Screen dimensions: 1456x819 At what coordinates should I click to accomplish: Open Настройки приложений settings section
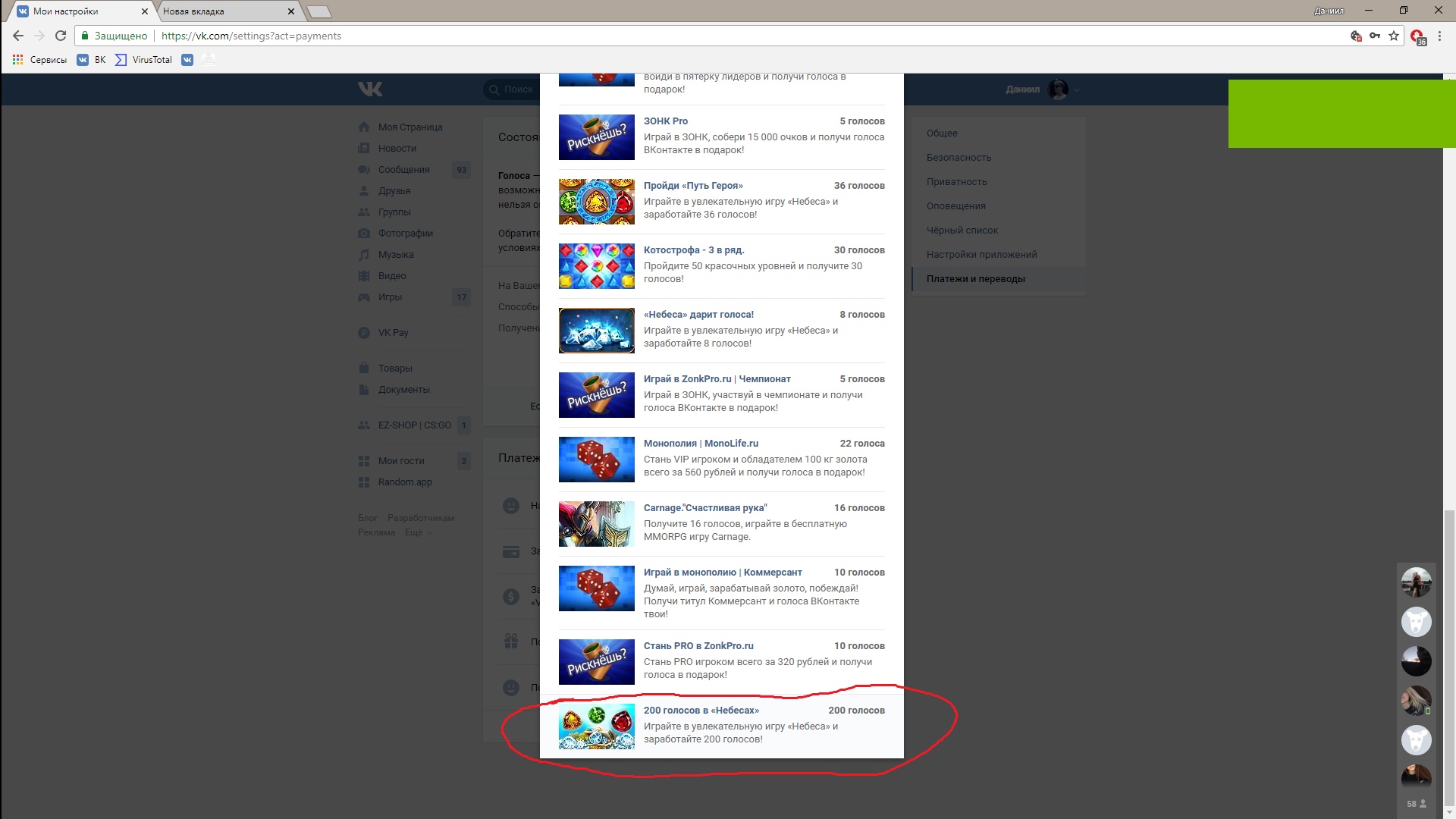[981, 255]
